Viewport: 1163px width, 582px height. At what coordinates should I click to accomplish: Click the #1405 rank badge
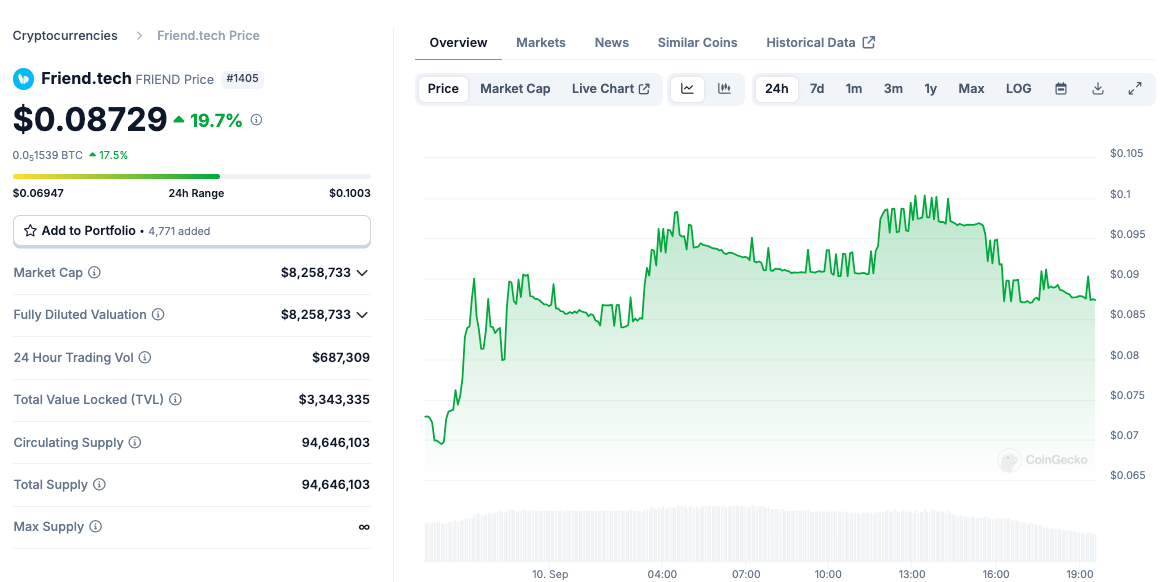coord(243,79)
